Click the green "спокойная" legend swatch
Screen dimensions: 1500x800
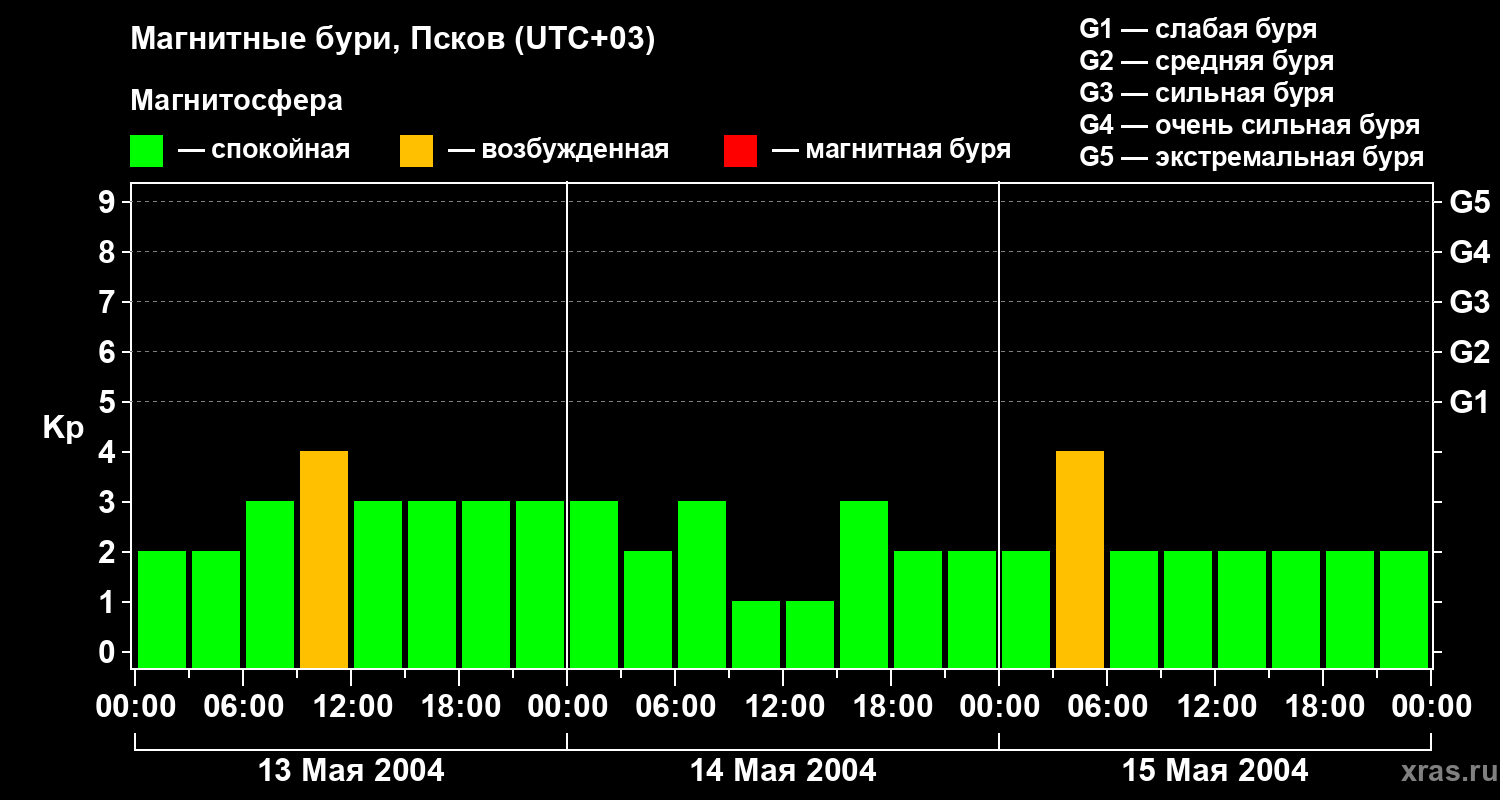click(146, 150)
